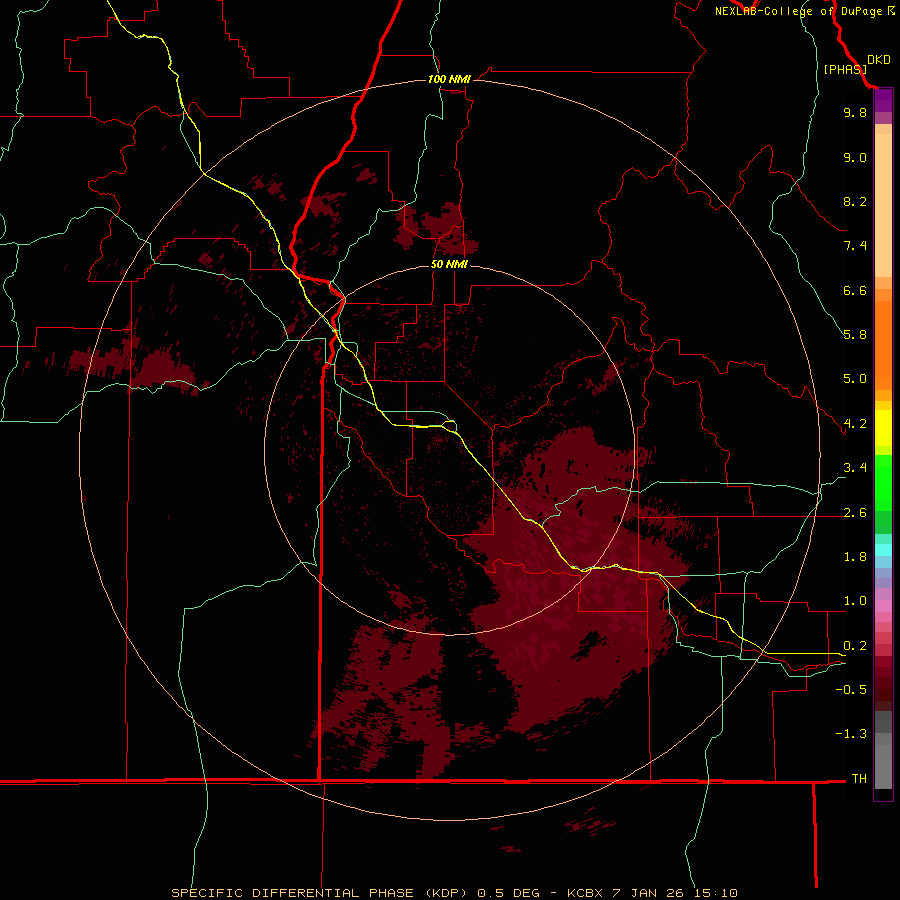Select the bright green color bar segment

click(x=883, y=483)
